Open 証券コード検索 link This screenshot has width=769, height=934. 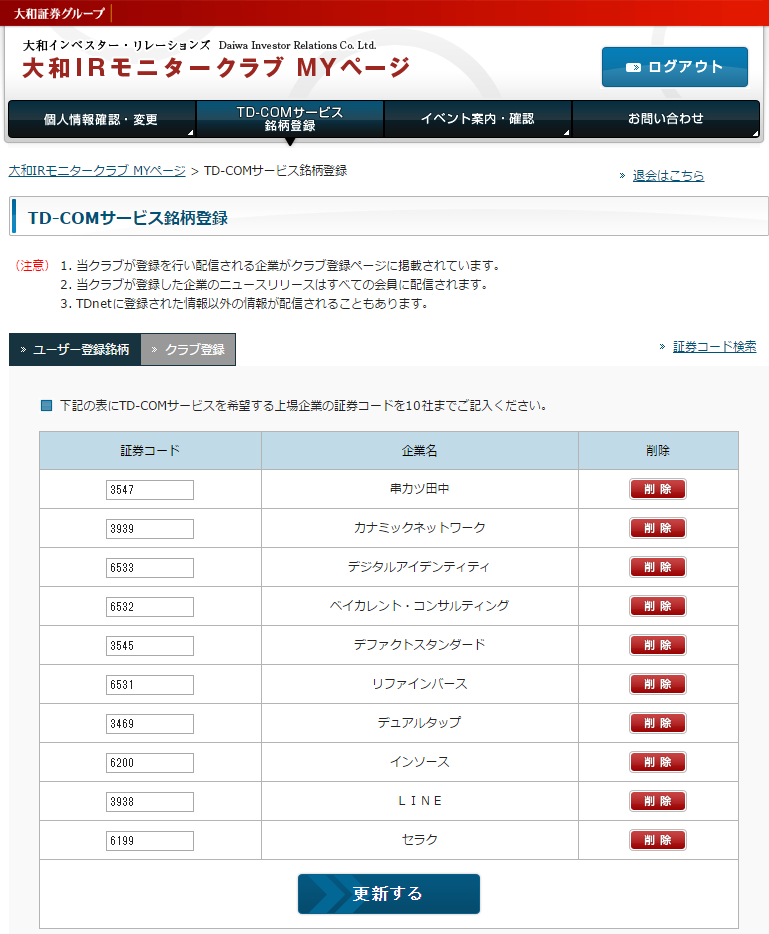coord(714,347)
